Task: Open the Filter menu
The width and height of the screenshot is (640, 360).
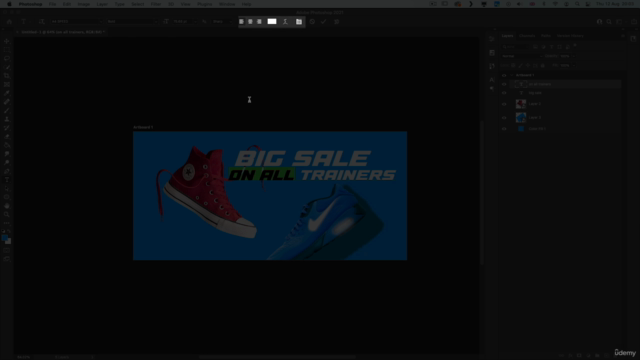Action: tap(156, 4)
